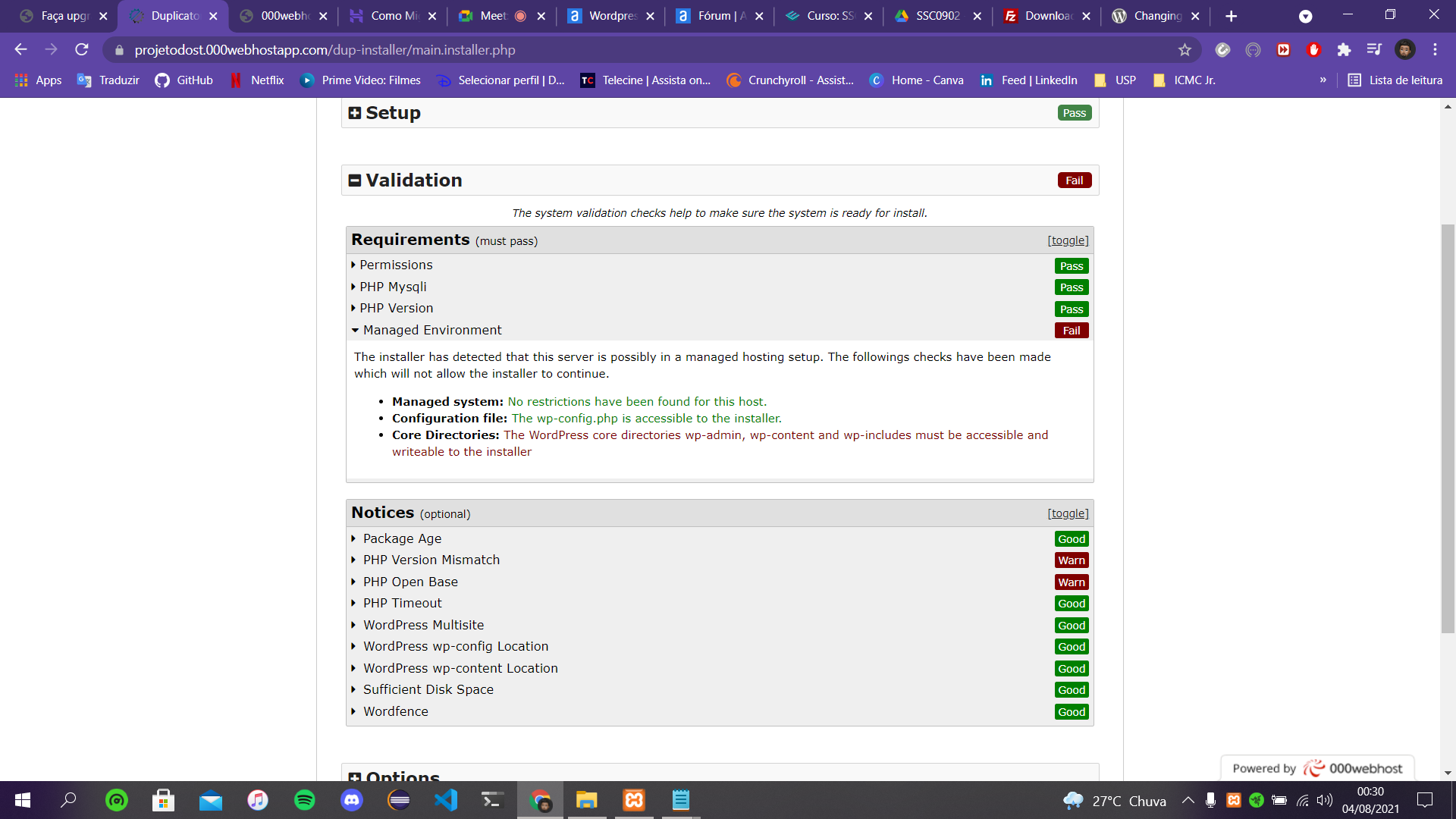Expand the PHP Version Mismatch notice
Image resolution: width=1456 pixels, height=819 pixels.
pyautogui.click(x=432, y=560)
